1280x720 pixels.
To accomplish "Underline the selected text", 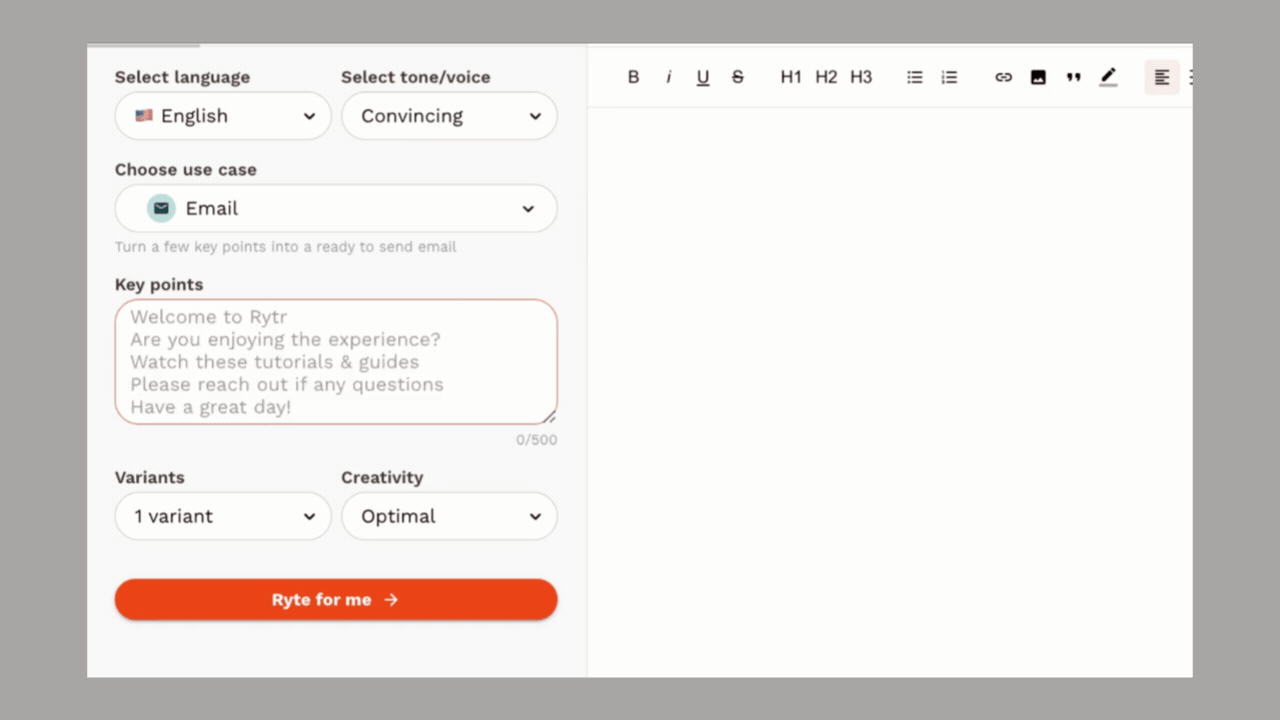I will (703, 77).
